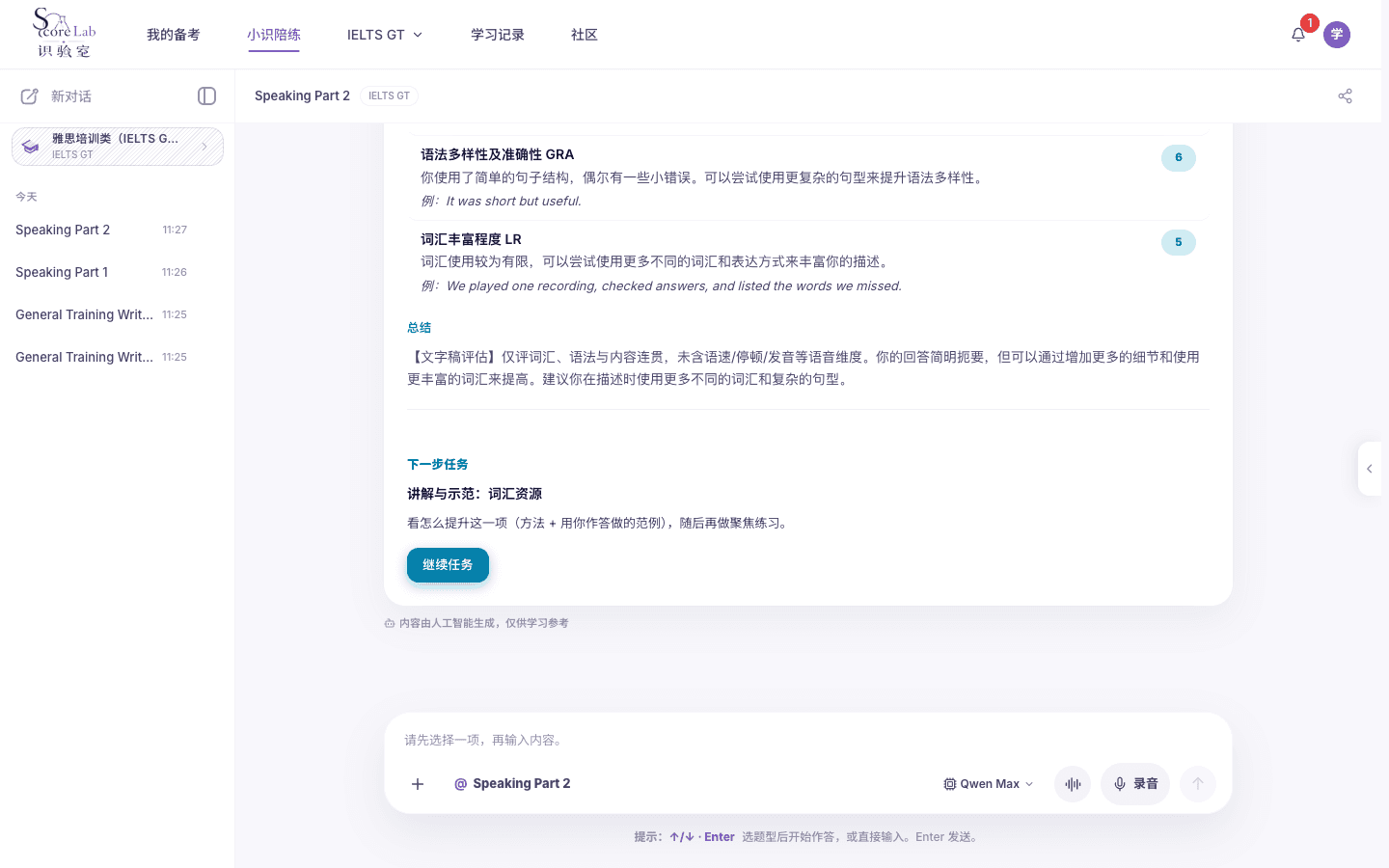
Task: Select the 小识陪练 tab
Action: click(x=274, y=35)
